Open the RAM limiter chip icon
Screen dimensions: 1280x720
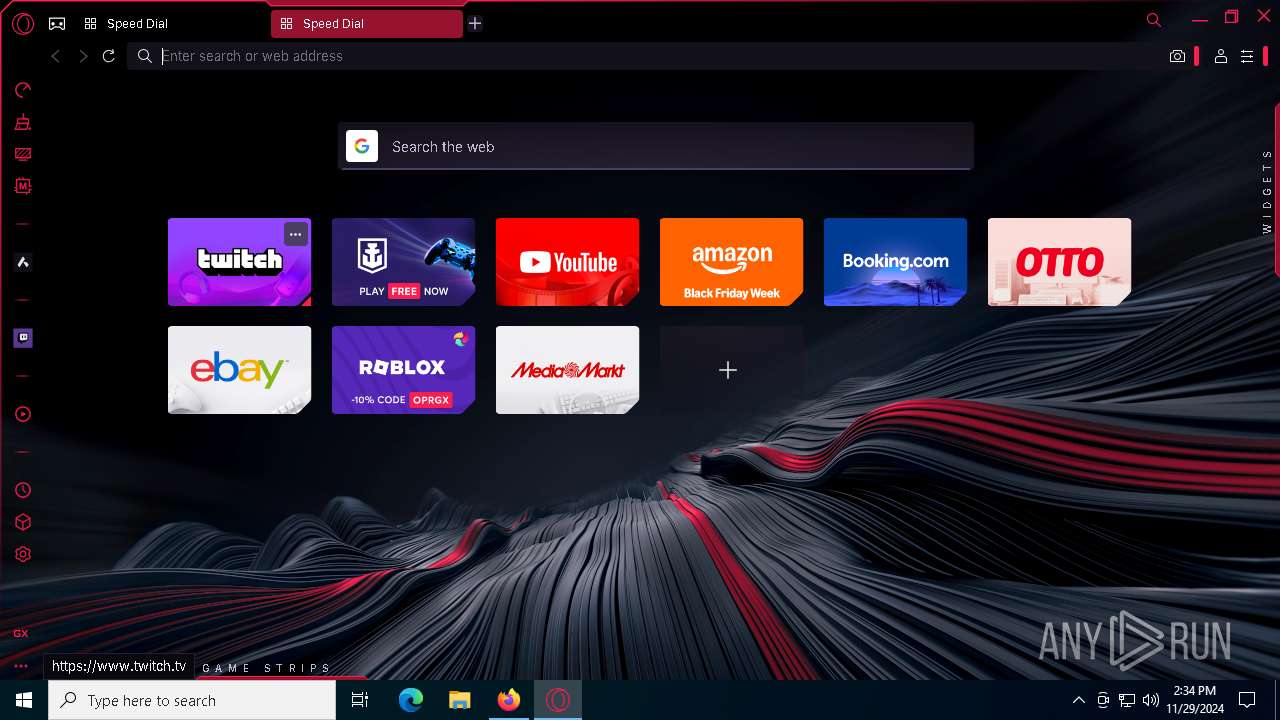coord(23,186)
